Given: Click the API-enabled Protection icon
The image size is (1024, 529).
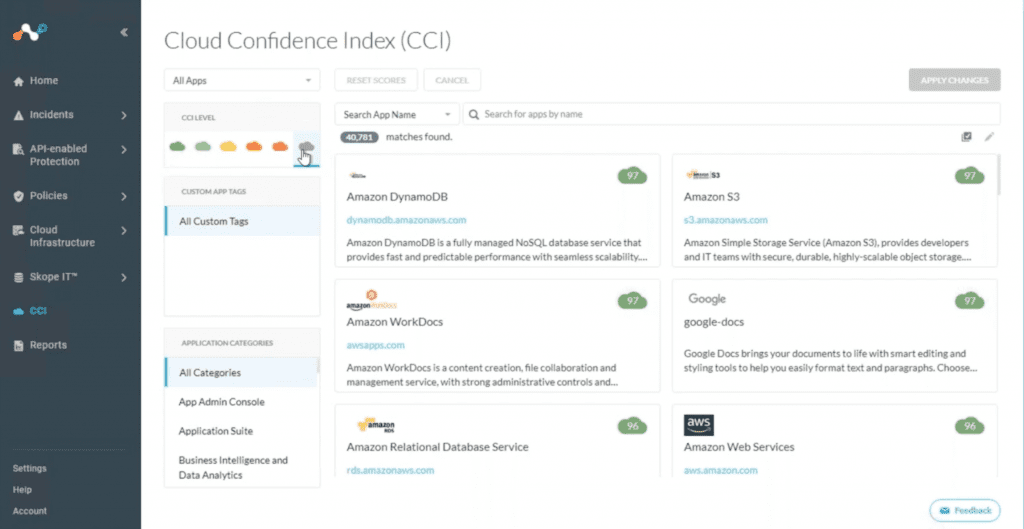Looking at the screenshot, I should [x=18, y=150].
